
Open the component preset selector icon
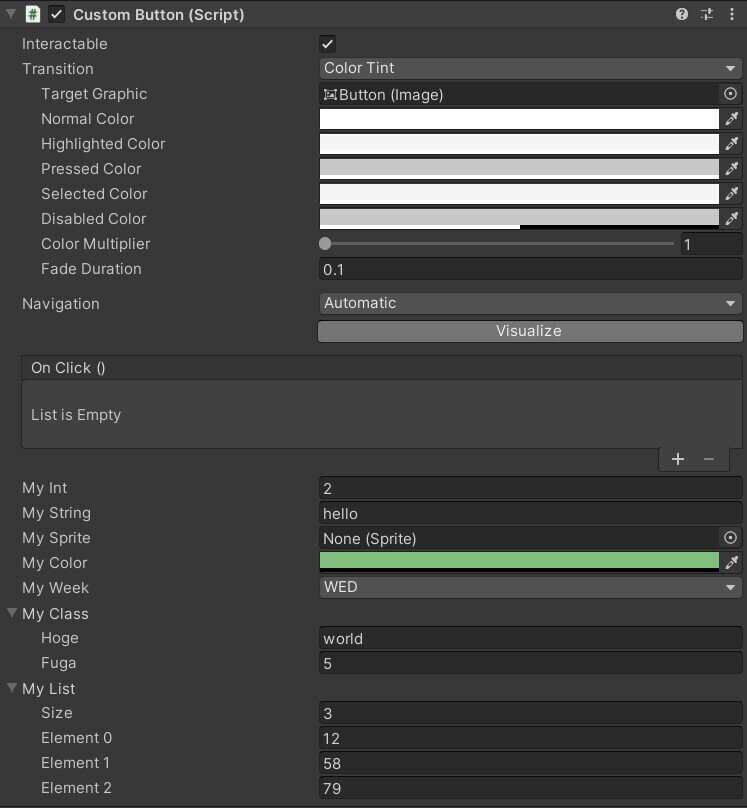point(707,14)
